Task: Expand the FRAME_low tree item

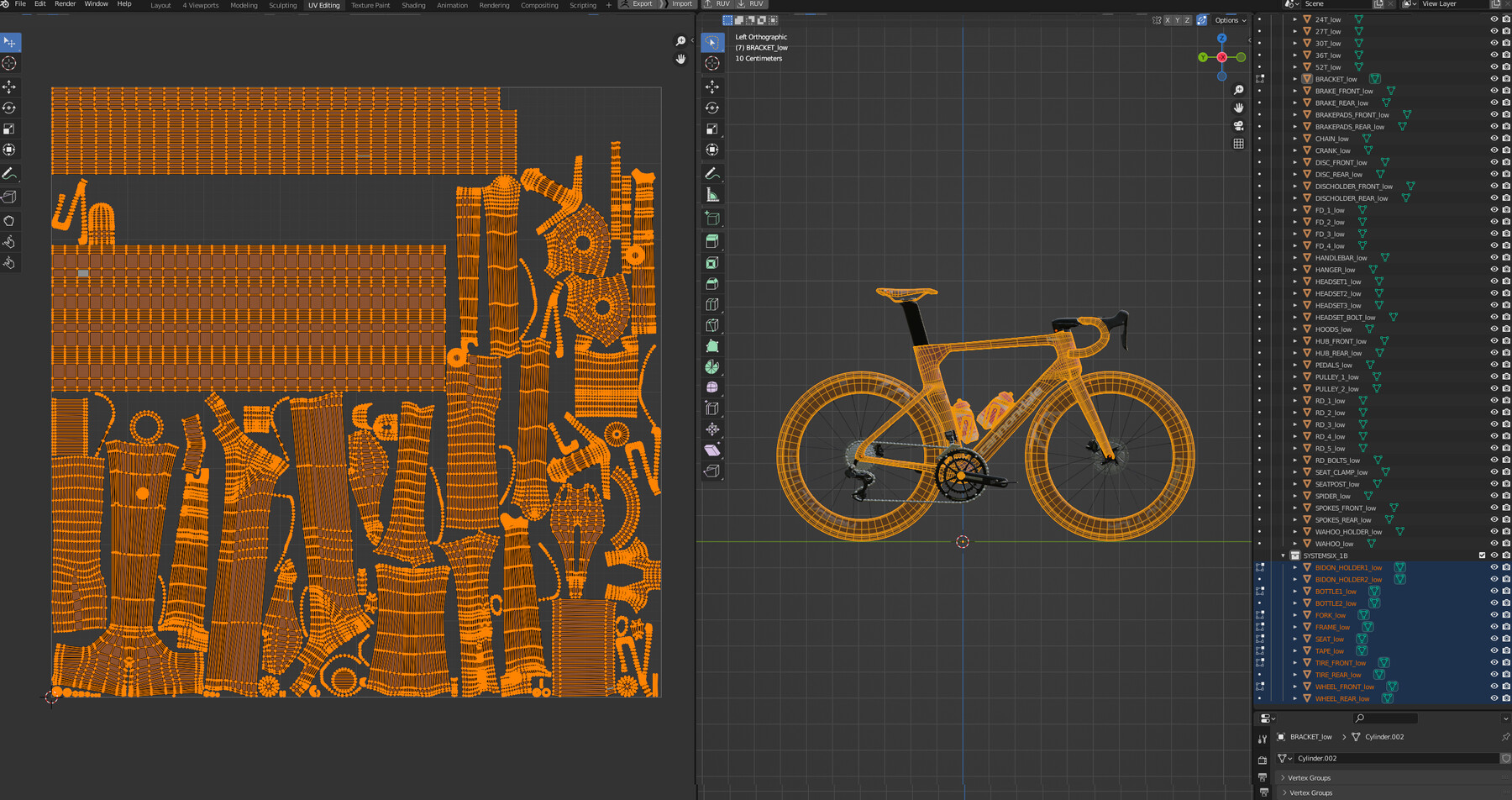Action: click(x=1295, y=627)
